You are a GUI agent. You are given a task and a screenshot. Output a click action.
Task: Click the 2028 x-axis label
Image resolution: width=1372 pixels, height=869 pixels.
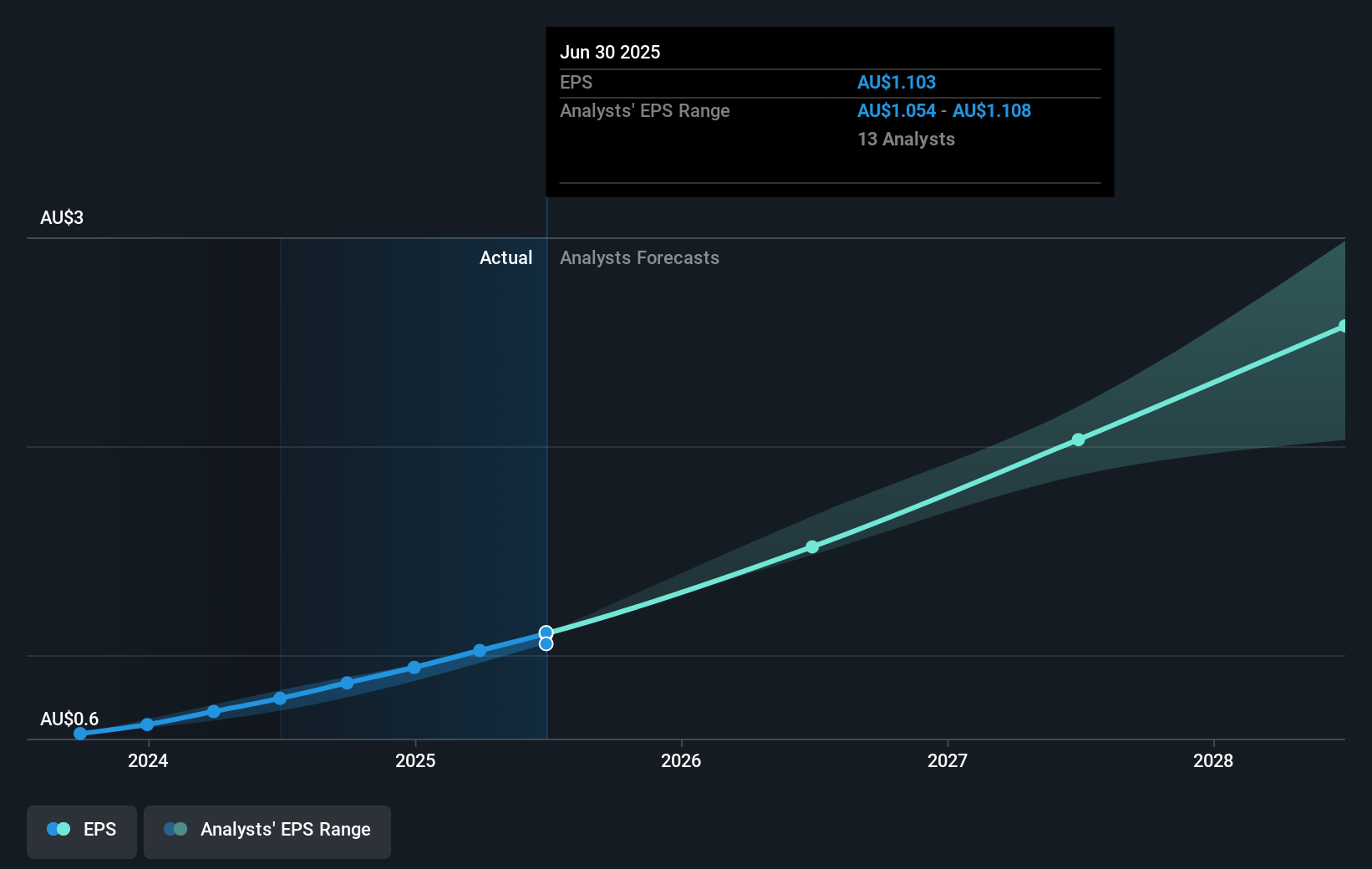1213,760
